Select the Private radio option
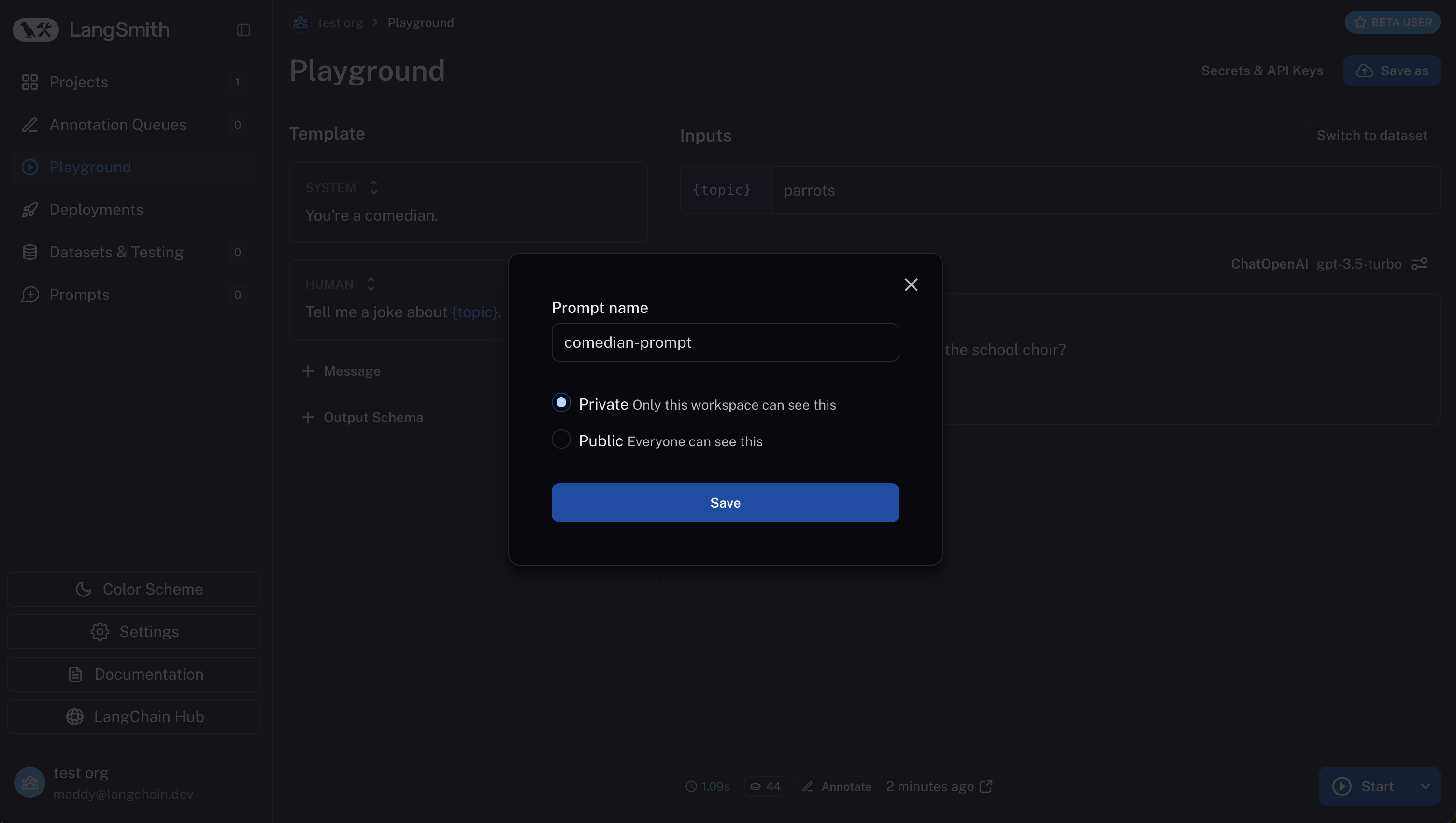The image size is (1456, 823). 561,403
